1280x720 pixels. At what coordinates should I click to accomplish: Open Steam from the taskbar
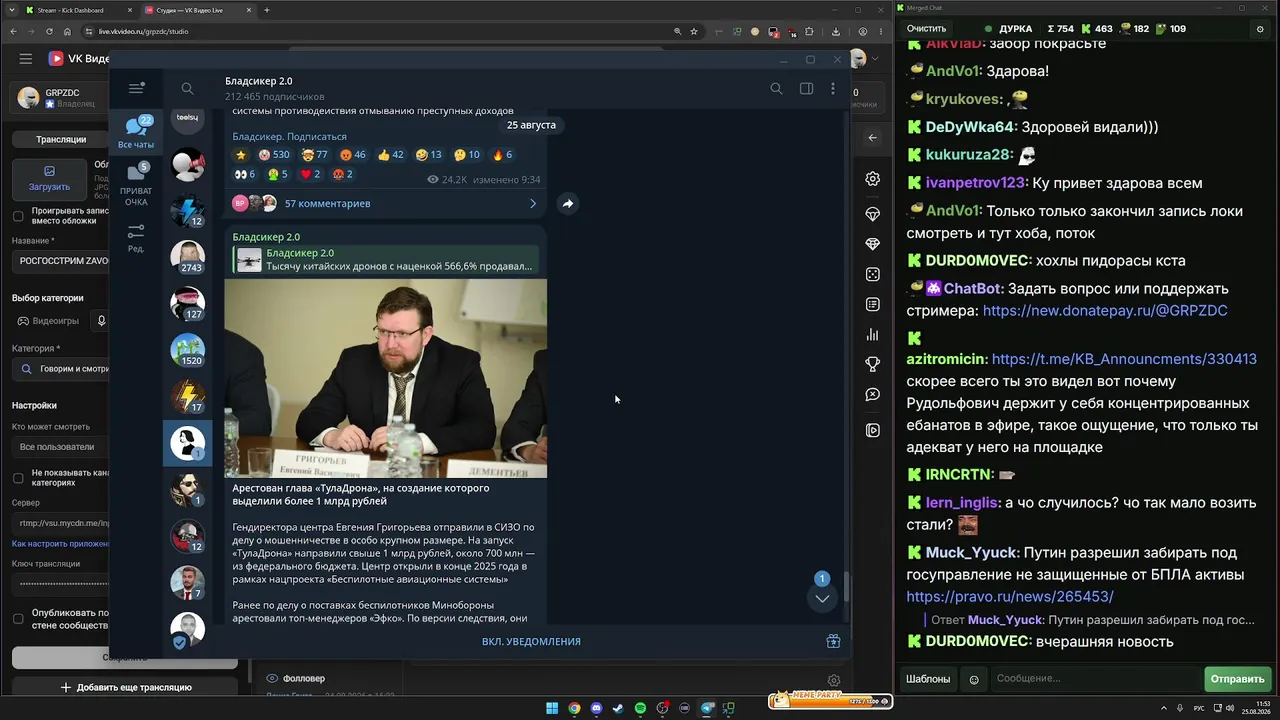[x=618, y=708]
